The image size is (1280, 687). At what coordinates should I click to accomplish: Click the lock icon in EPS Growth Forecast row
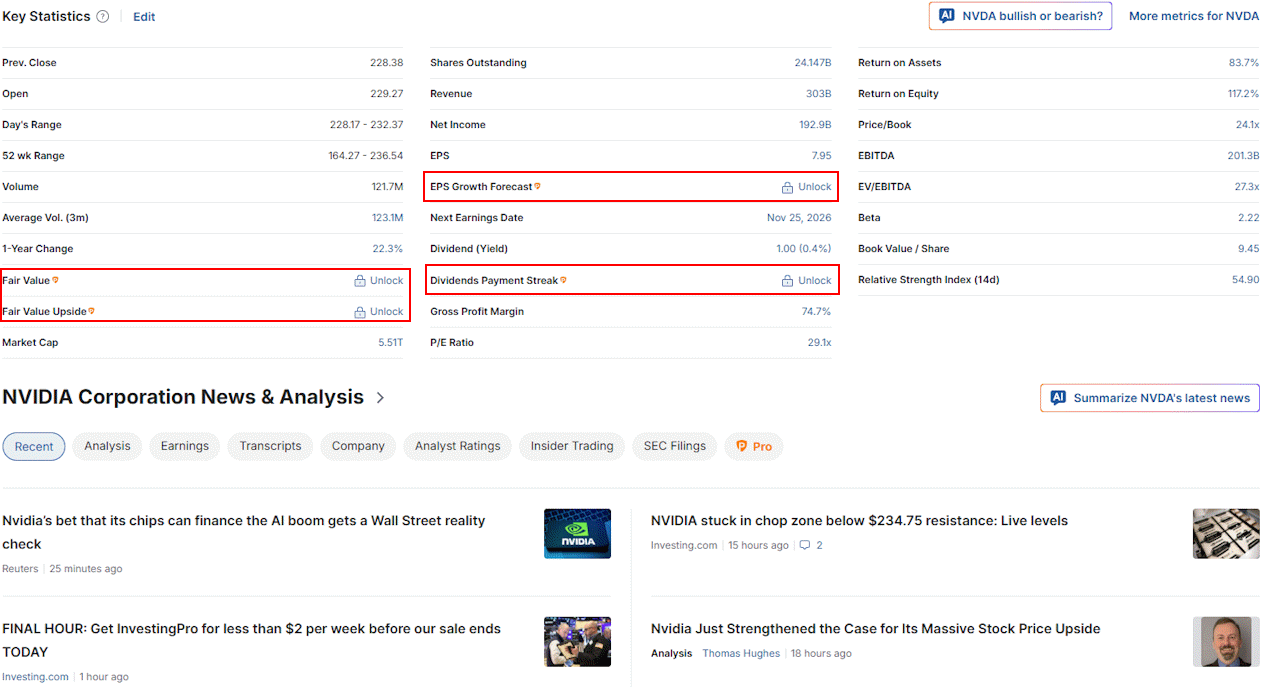coord(788,187)
